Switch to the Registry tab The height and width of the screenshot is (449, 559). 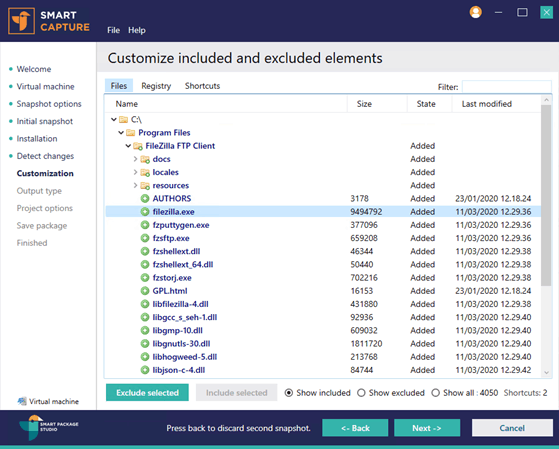[156, 86]
